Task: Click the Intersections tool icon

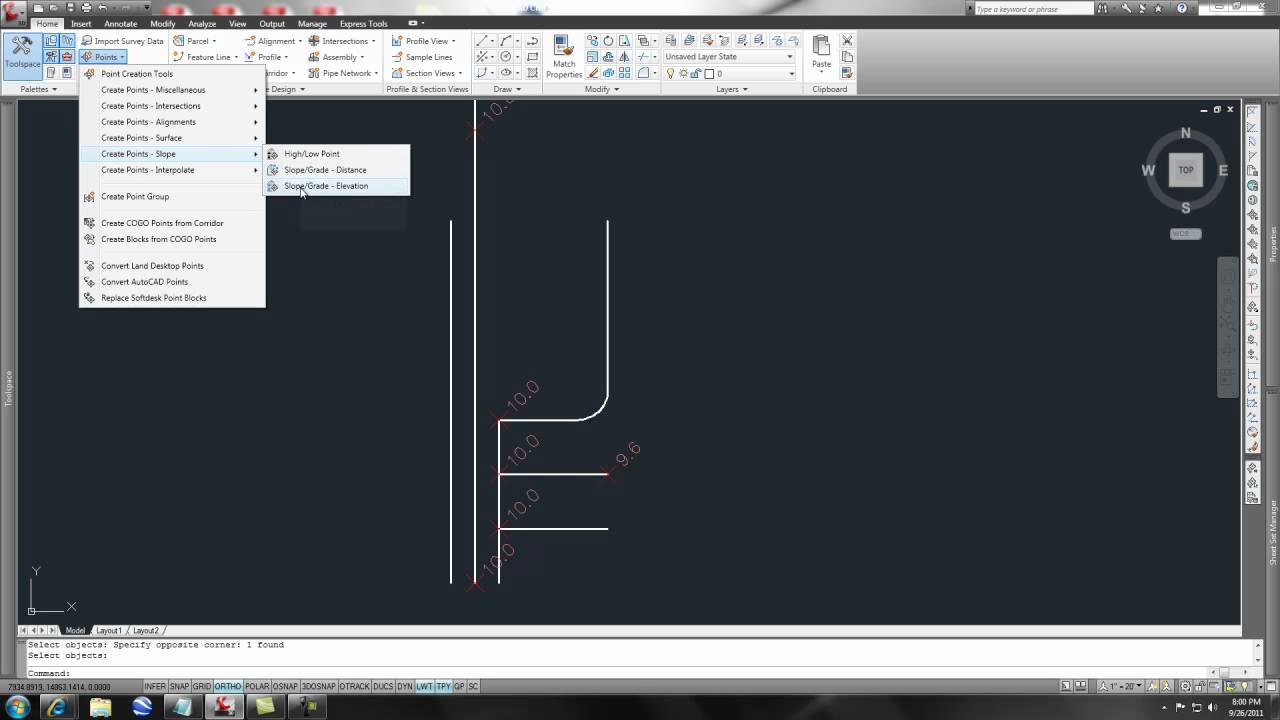Action: pyautogui.click(x=314, y=41)
